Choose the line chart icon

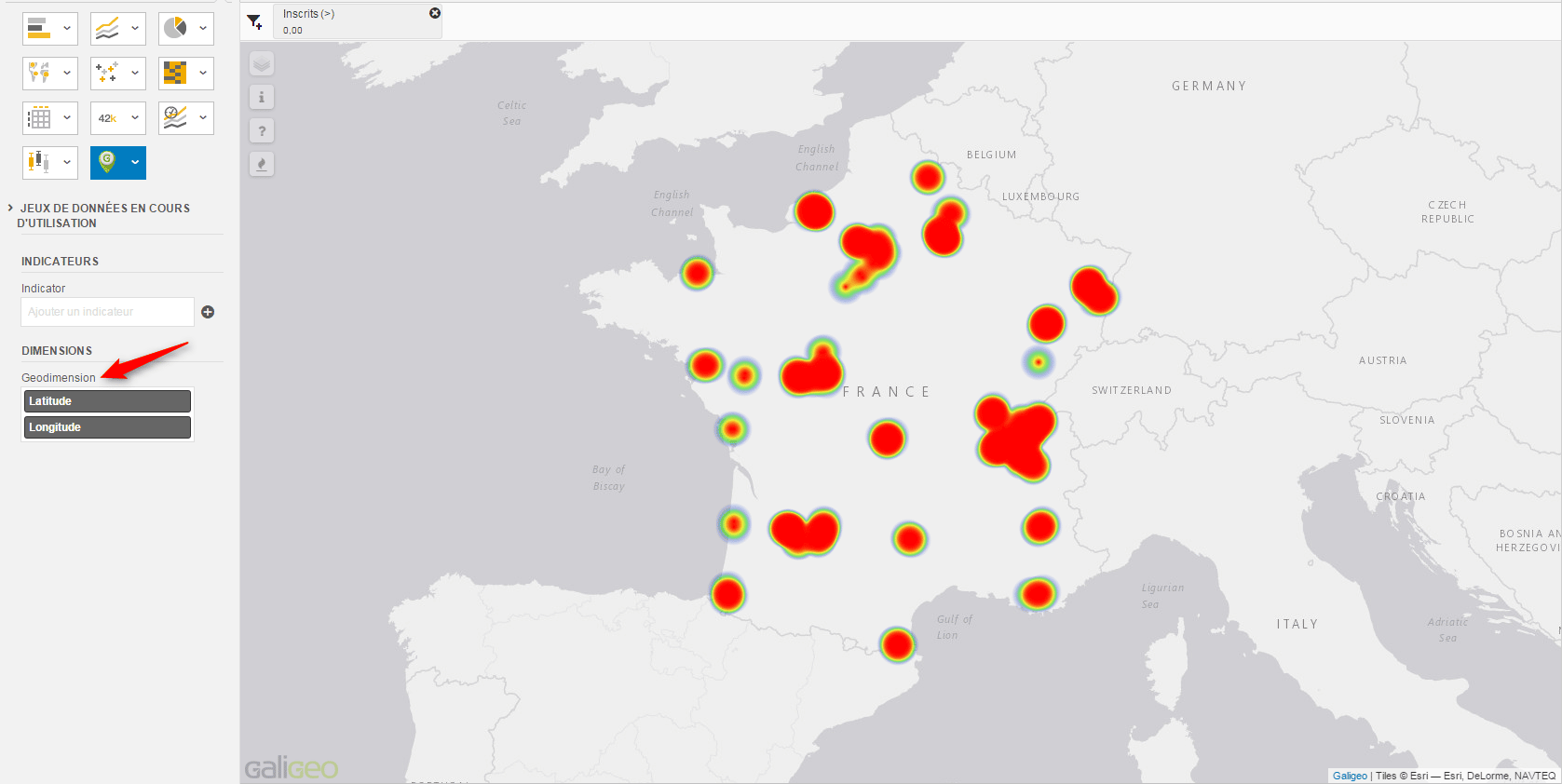(x=107, y=29)
